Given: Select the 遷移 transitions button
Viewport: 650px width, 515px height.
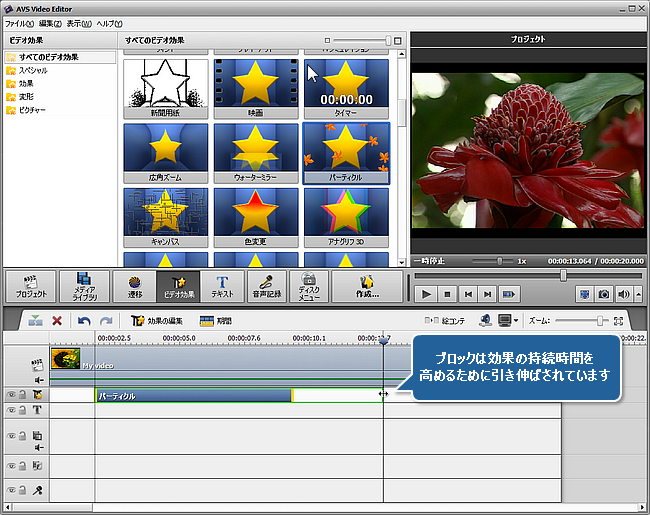Looking at the screenshot, I should coord(134,285).
